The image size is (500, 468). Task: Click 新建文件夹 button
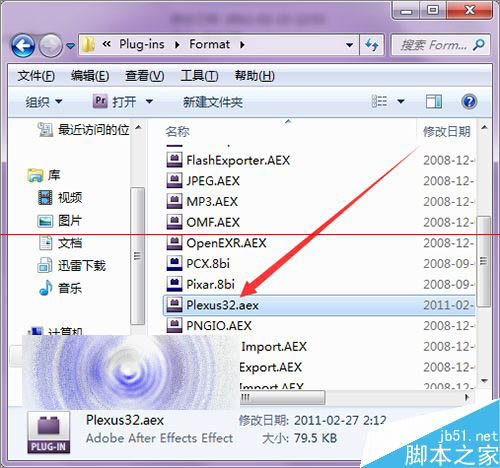pos(213,102)
